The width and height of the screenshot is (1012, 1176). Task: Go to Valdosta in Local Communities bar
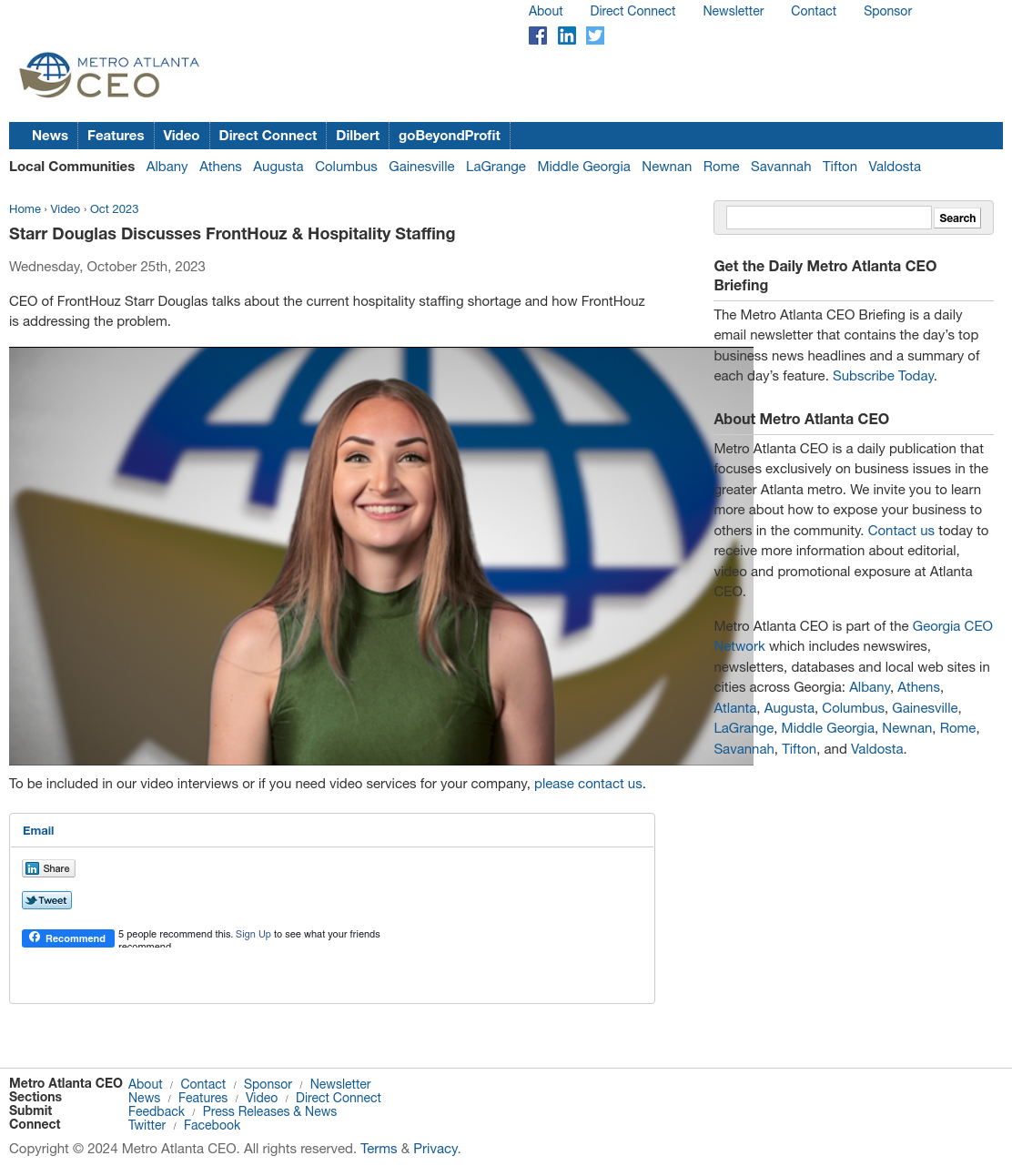tap(895, 167)
